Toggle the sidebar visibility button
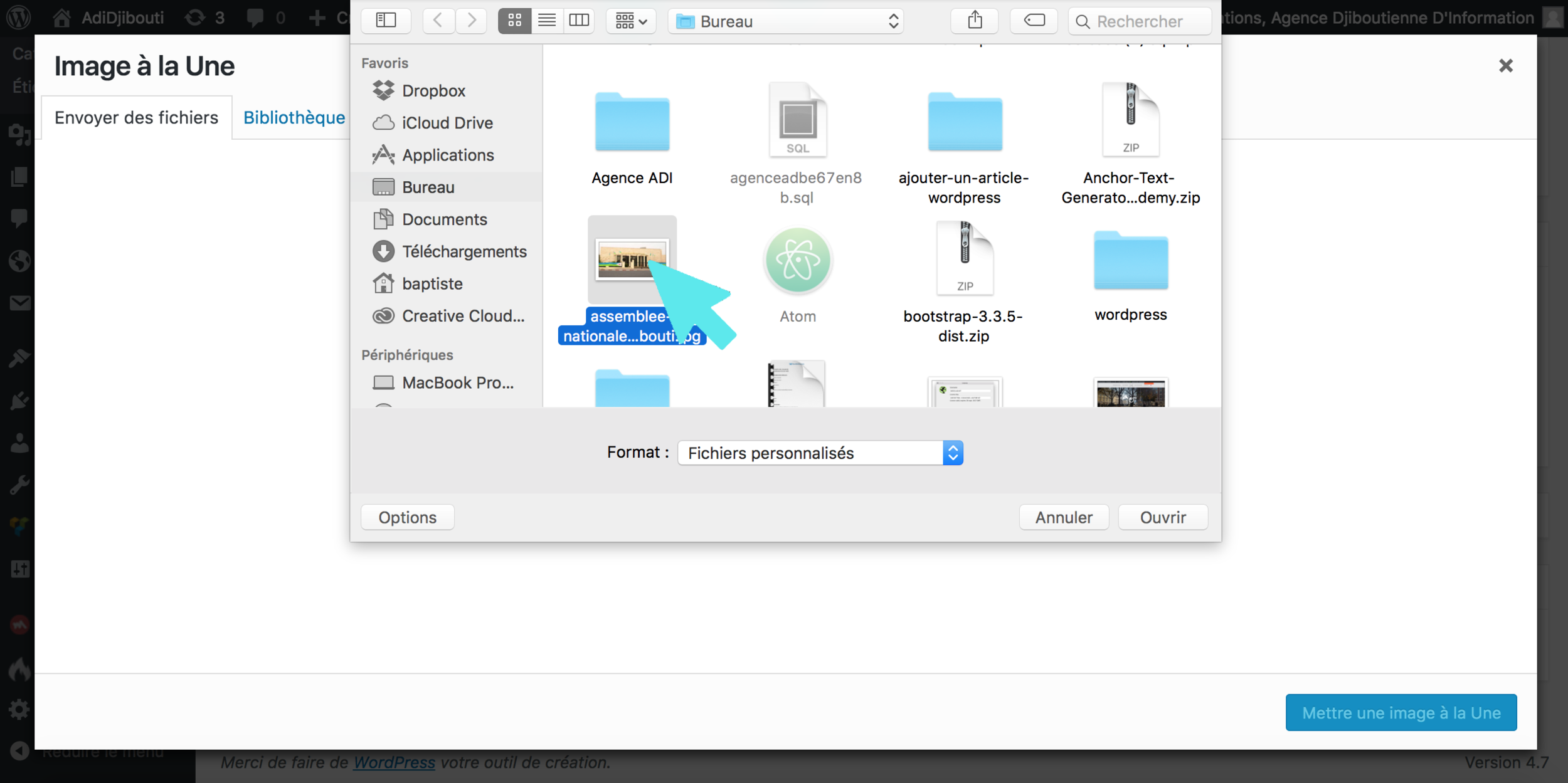The image size is (1568, 783). [x=386, y=21]
